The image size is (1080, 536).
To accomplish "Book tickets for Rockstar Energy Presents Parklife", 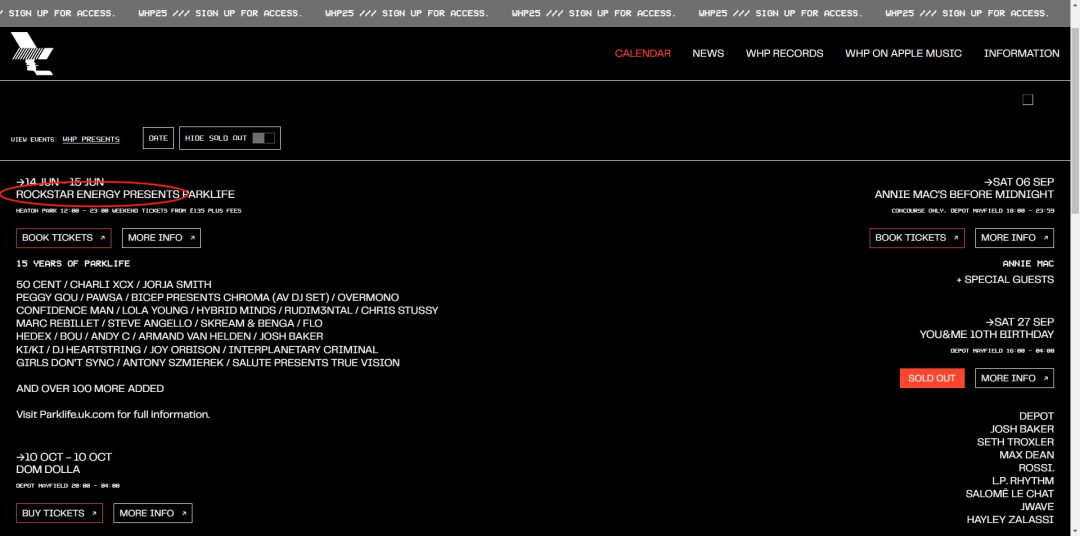I will coord(63,238).
